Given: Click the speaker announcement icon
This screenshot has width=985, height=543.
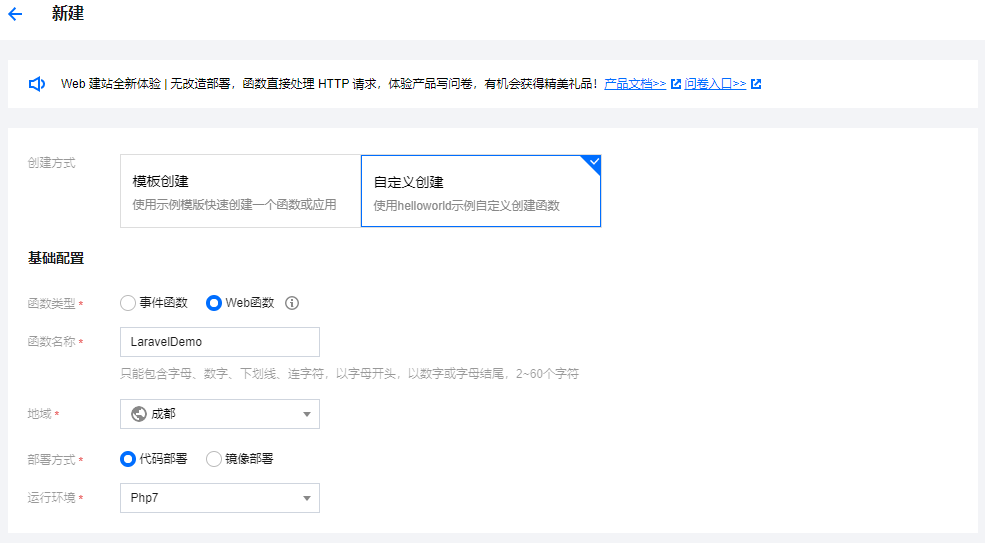Looking at the screenshot, I should point(37,84).
